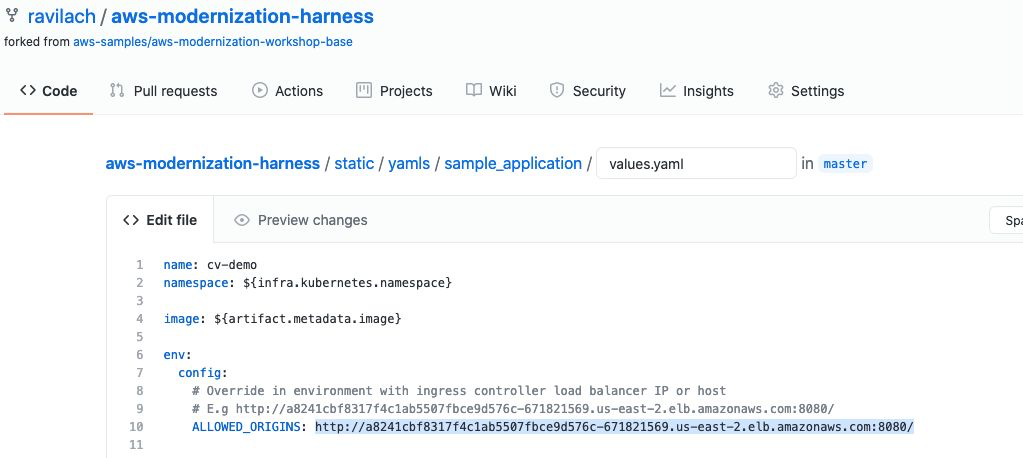The height and width of the screenshot is (458, 1023).
Task: Switch to the Pull requests tab
Action: tap(163, 91)
